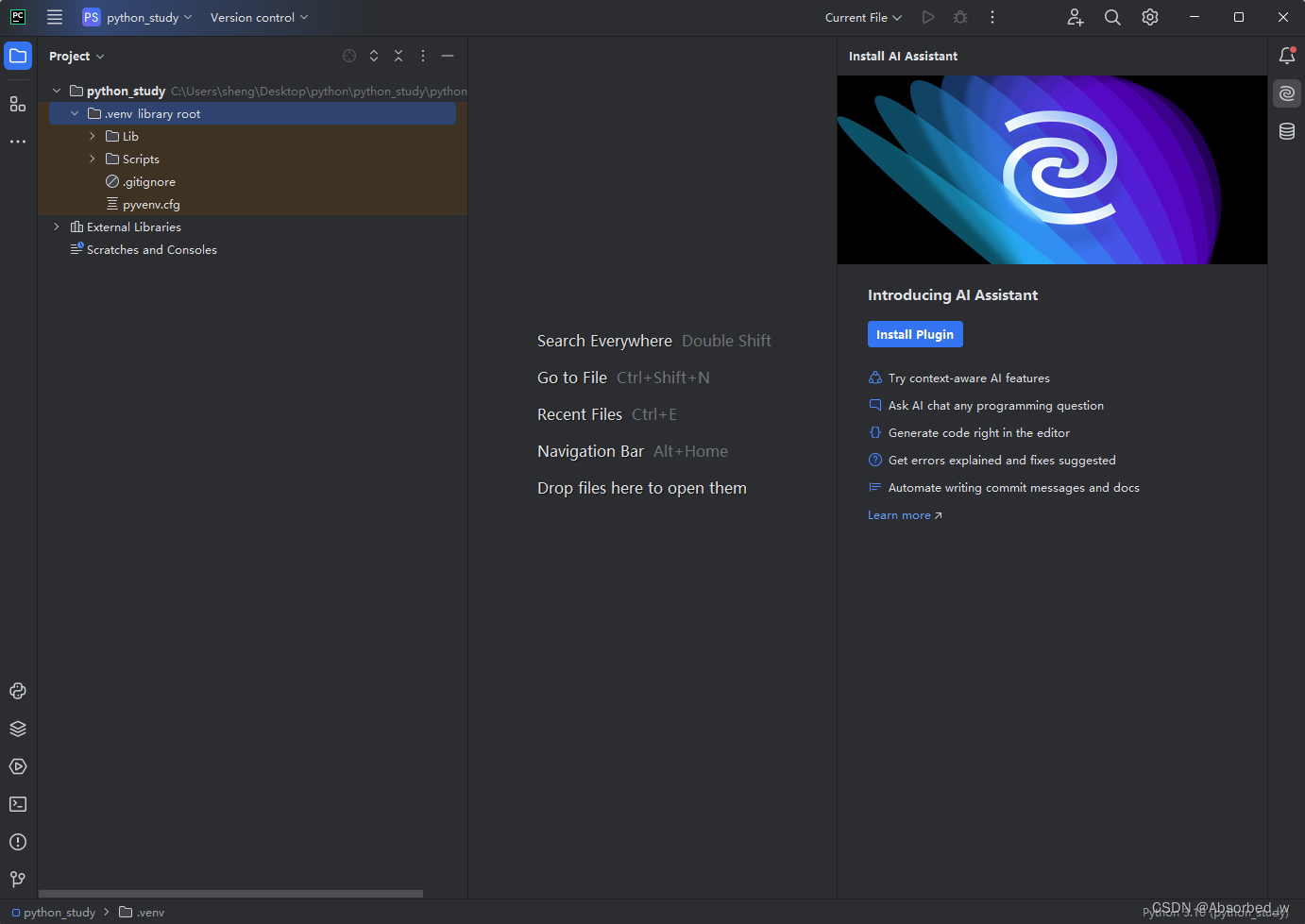The width and height of the screenshot is (1305, 924).
Task: Expand External Libraries node
Action: 57,227
